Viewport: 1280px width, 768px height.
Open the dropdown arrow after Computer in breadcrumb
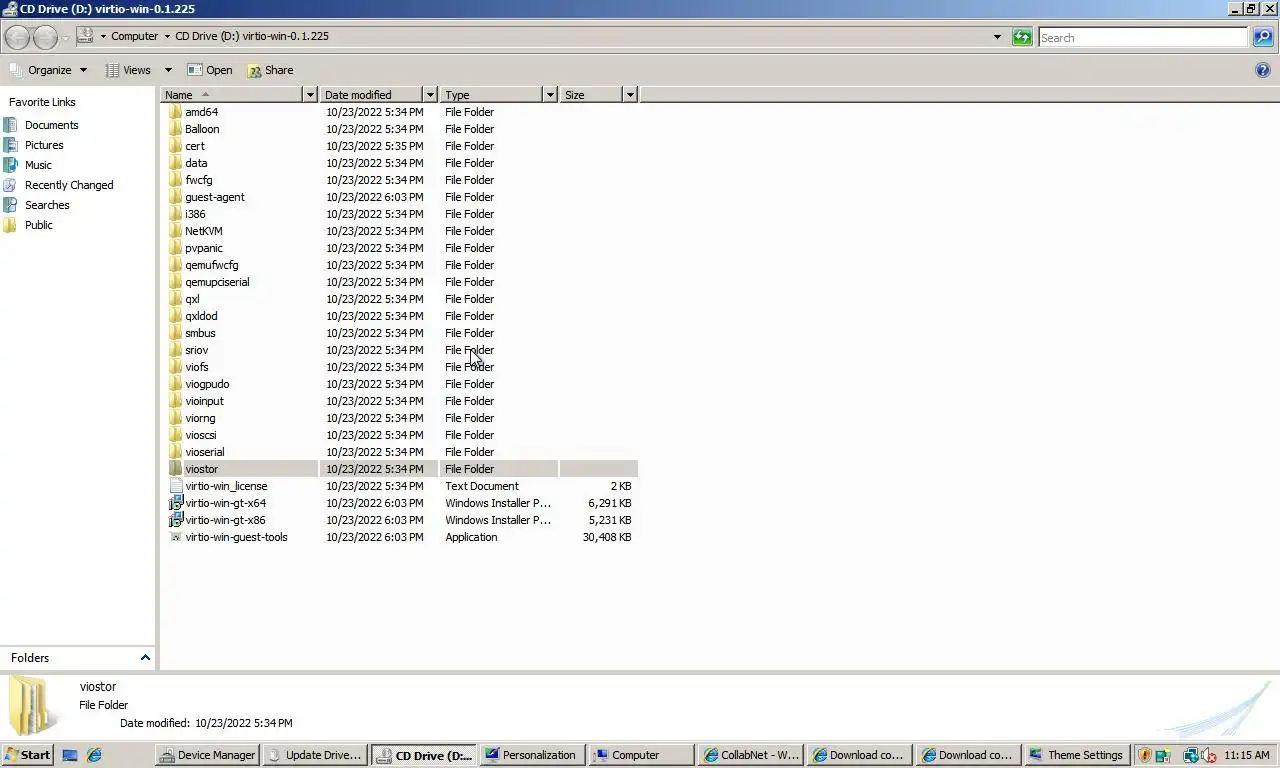167,36
